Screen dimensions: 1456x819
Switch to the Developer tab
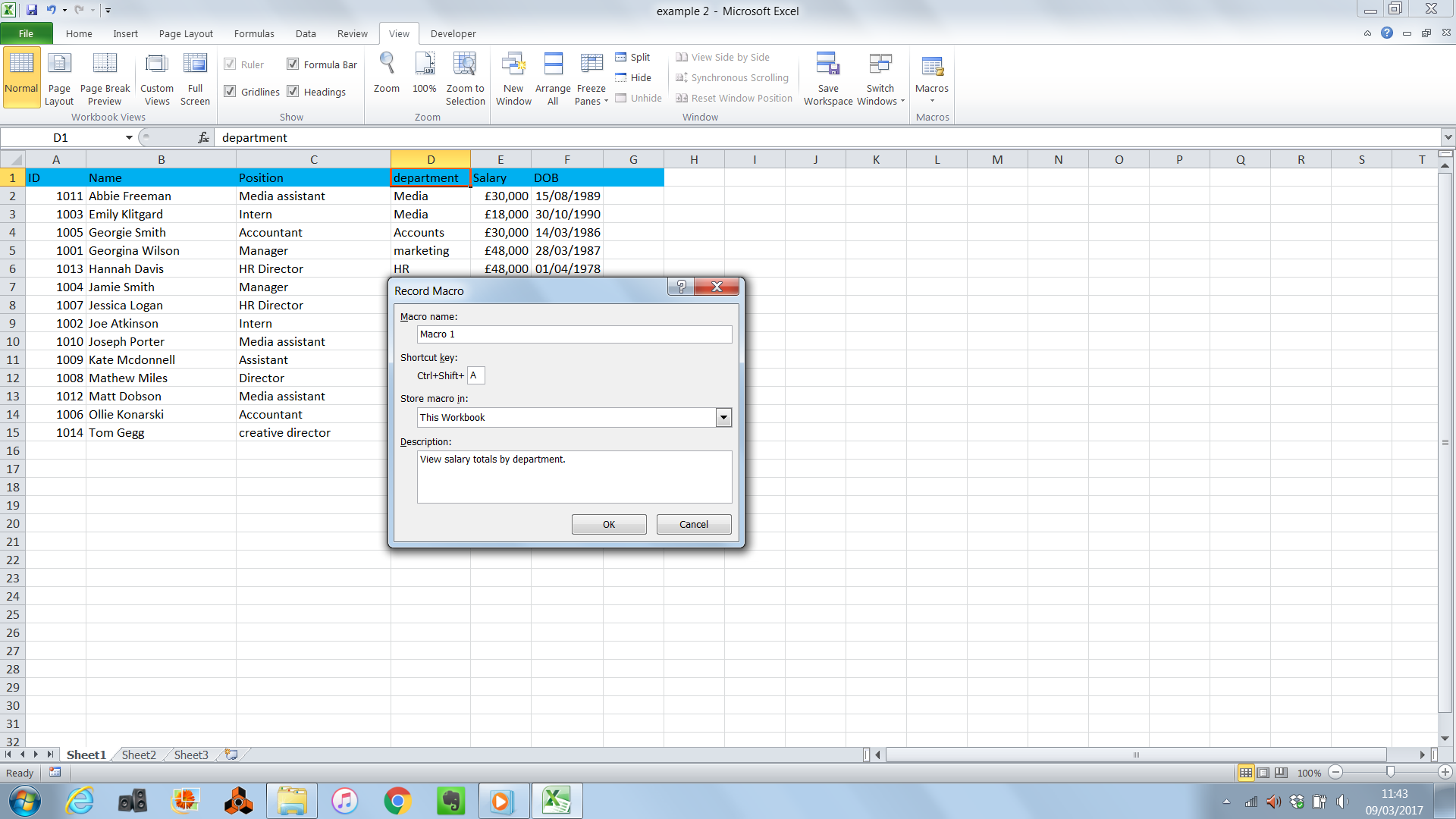[x=453, y=33]
